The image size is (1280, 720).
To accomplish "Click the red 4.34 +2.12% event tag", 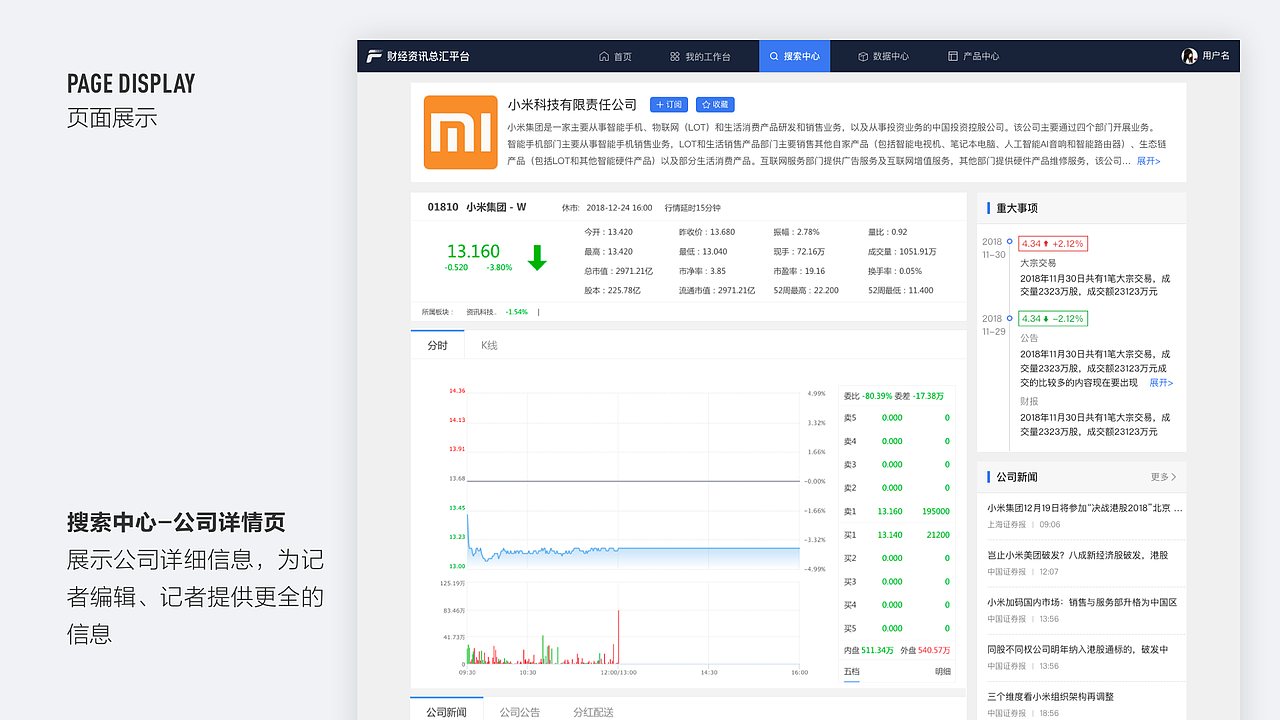I will tap(1052, 243).
